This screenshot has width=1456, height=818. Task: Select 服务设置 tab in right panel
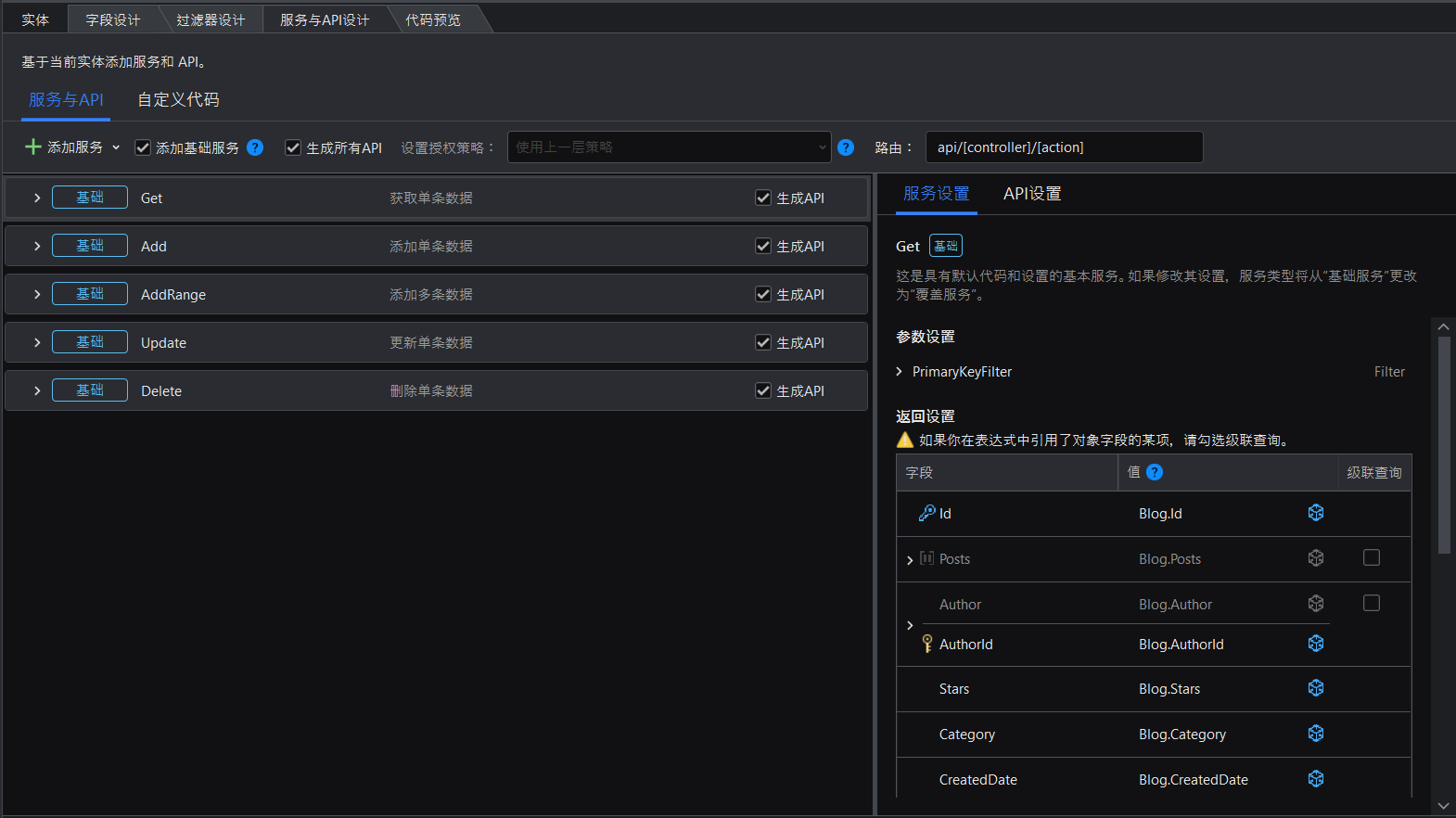pyautogui.click(x=936, y=193)
